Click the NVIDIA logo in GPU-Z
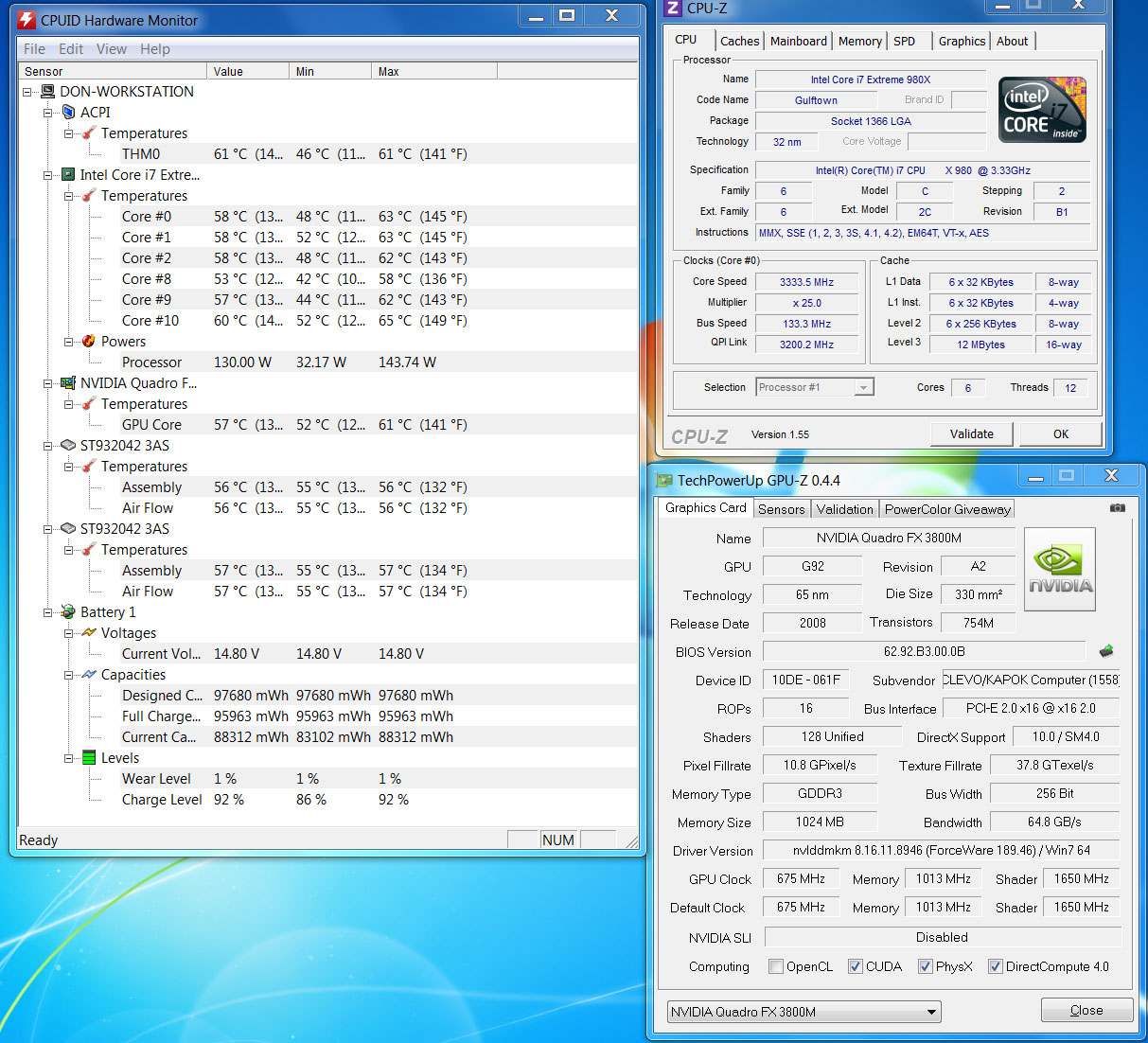The image size is (1148, 1043). point(1060,569)
